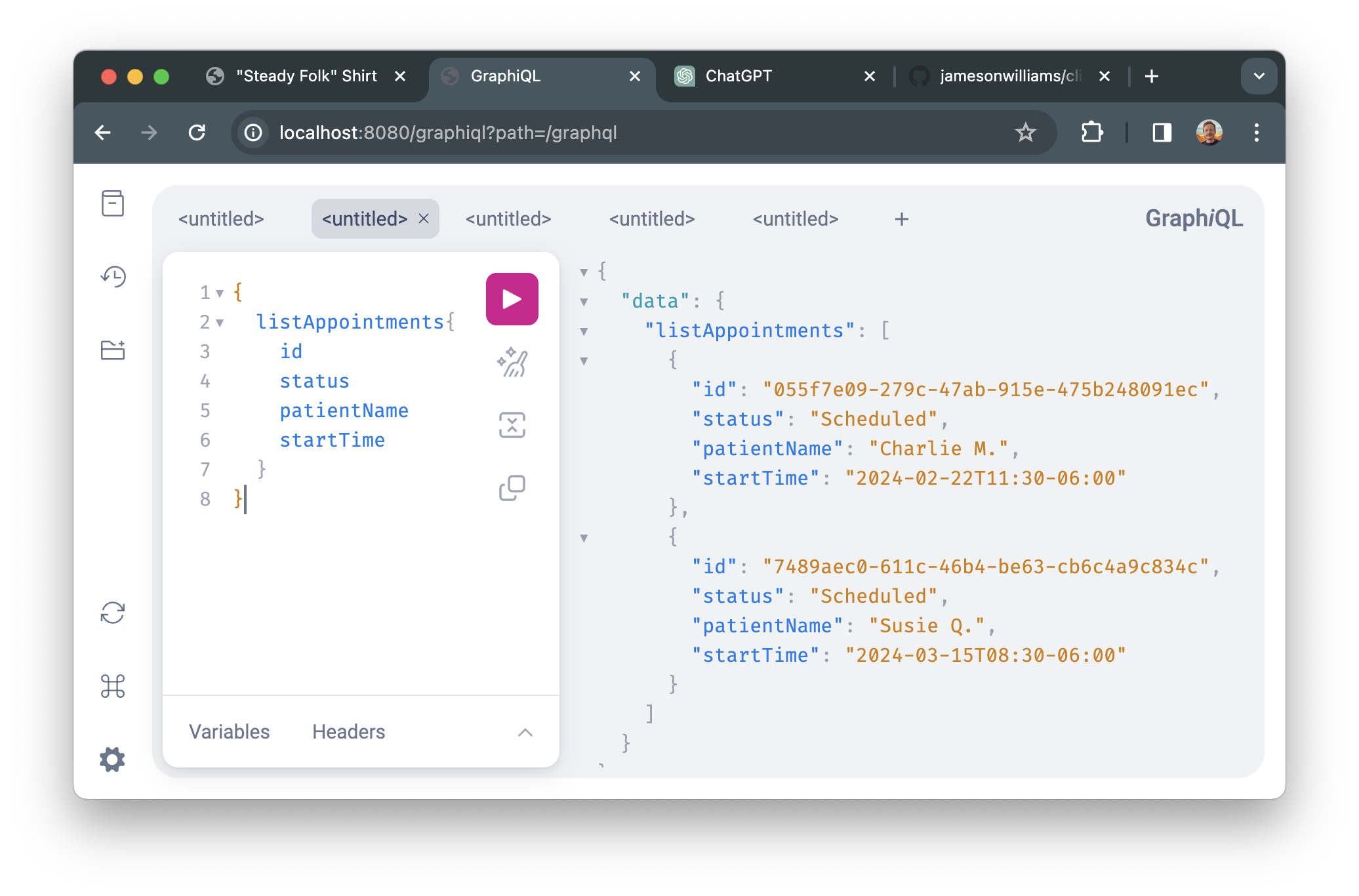This screenshot has width=1359, height=896.
Task: Open Chrome tab search dropdown
Action: point(1259,76)
